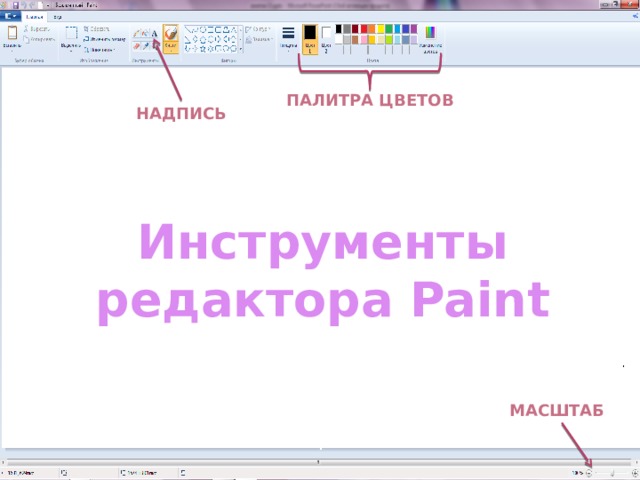Click the horizontal scrollbar below the canvas

pyautogui.click(x=319, y=462)
